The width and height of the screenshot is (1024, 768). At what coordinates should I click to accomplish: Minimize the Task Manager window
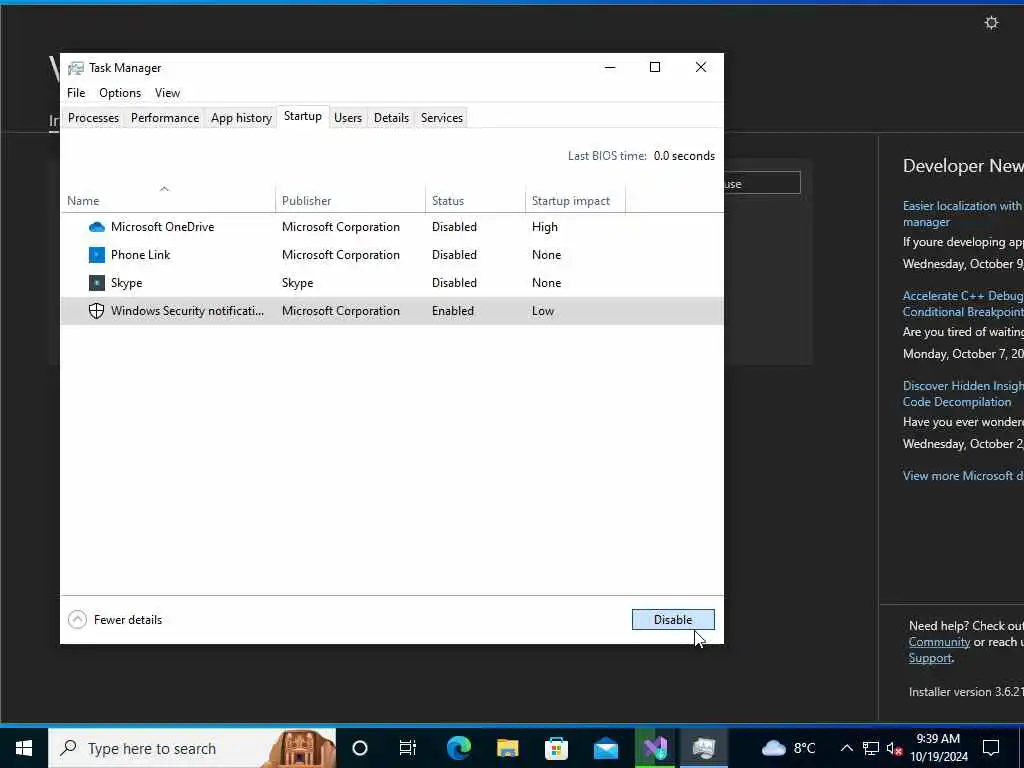pyautogui.click(x=610, y=67)
